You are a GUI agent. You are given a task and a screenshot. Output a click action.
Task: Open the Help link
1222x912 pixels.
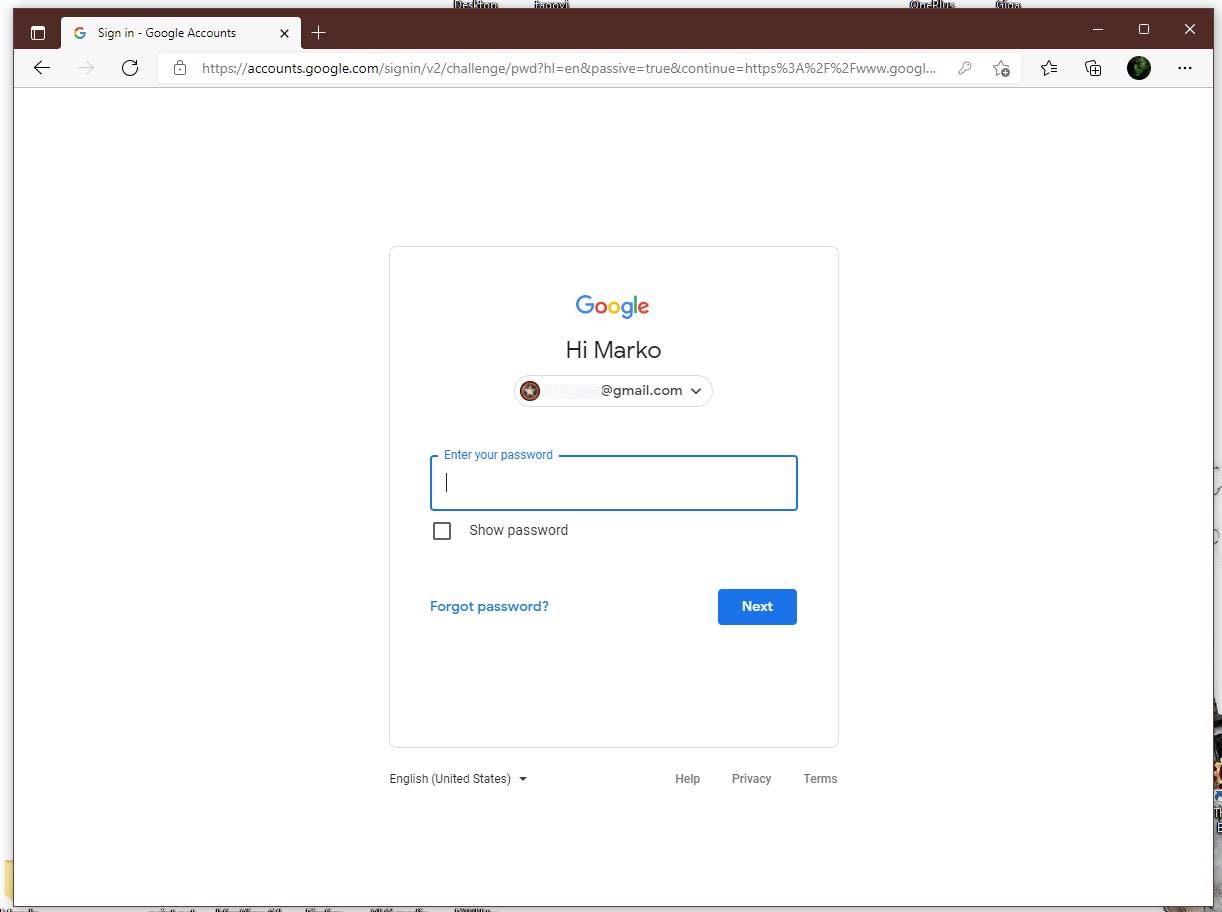(687, 778)
